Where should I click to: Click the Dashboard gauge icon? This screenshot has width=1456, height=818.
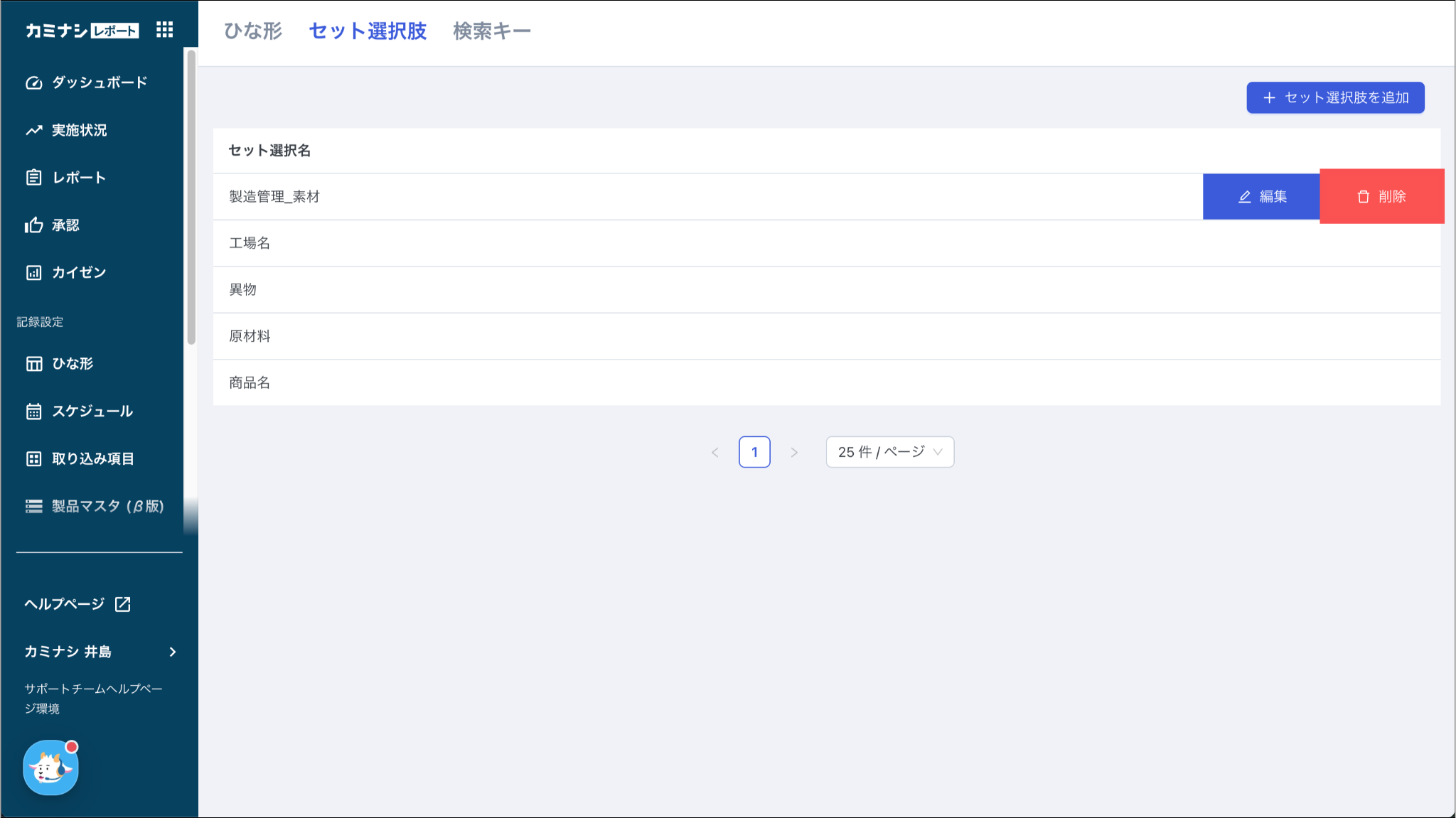coord(34,83)
